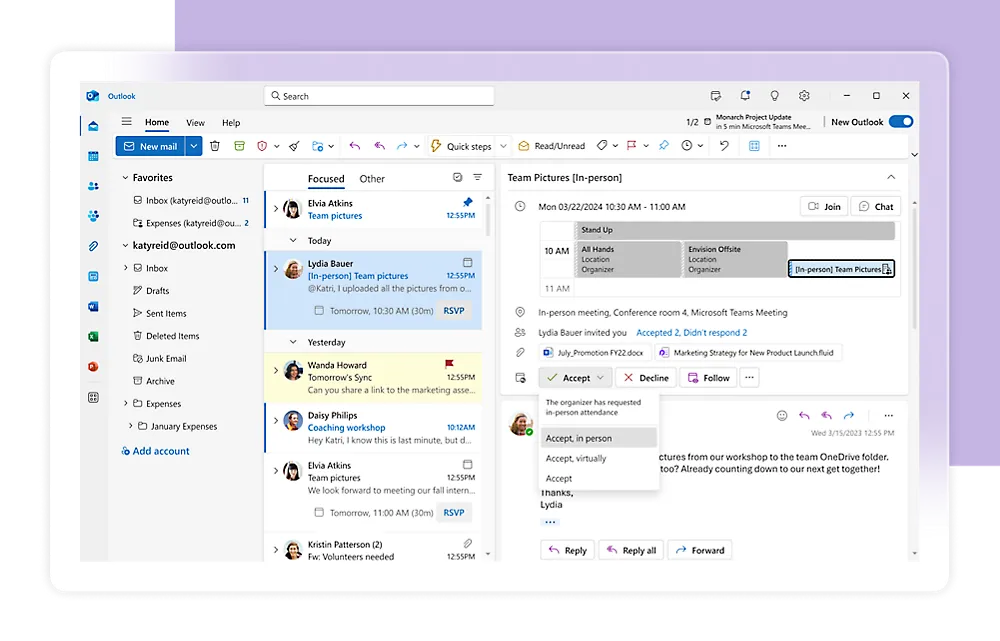Launch PowerPoint from the sidebar
Screen dimensions: 1000x641
coord(93,367)
